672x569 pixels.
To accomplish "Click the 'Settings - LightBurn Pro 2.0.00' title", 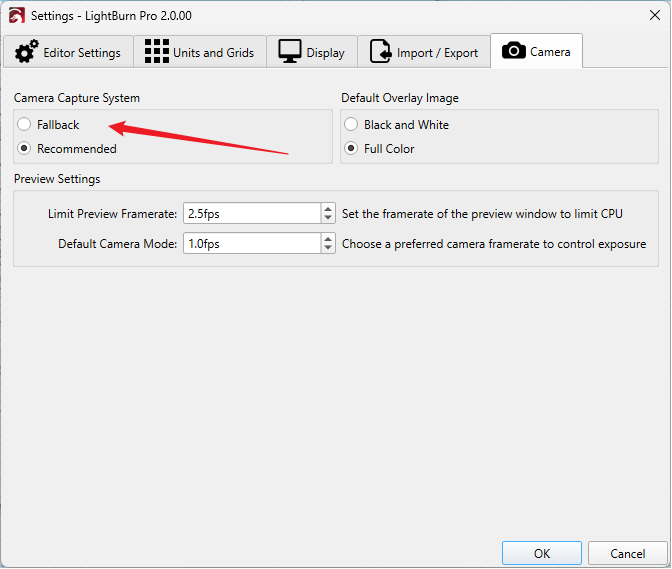I will [111, 16].
